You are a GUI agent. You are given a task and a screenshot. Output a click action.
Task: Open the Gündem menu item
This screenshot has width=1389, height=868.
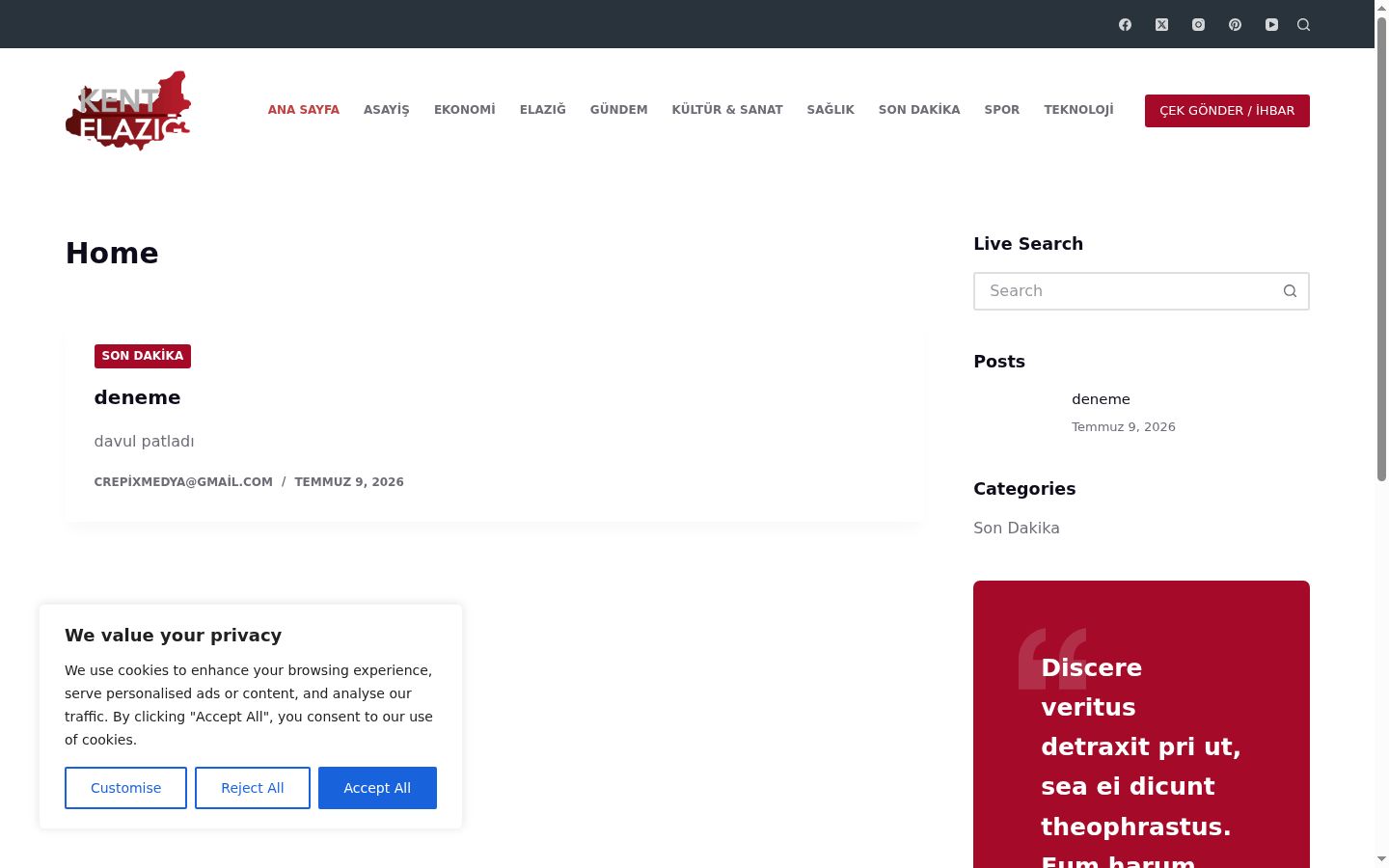point(619,110)
